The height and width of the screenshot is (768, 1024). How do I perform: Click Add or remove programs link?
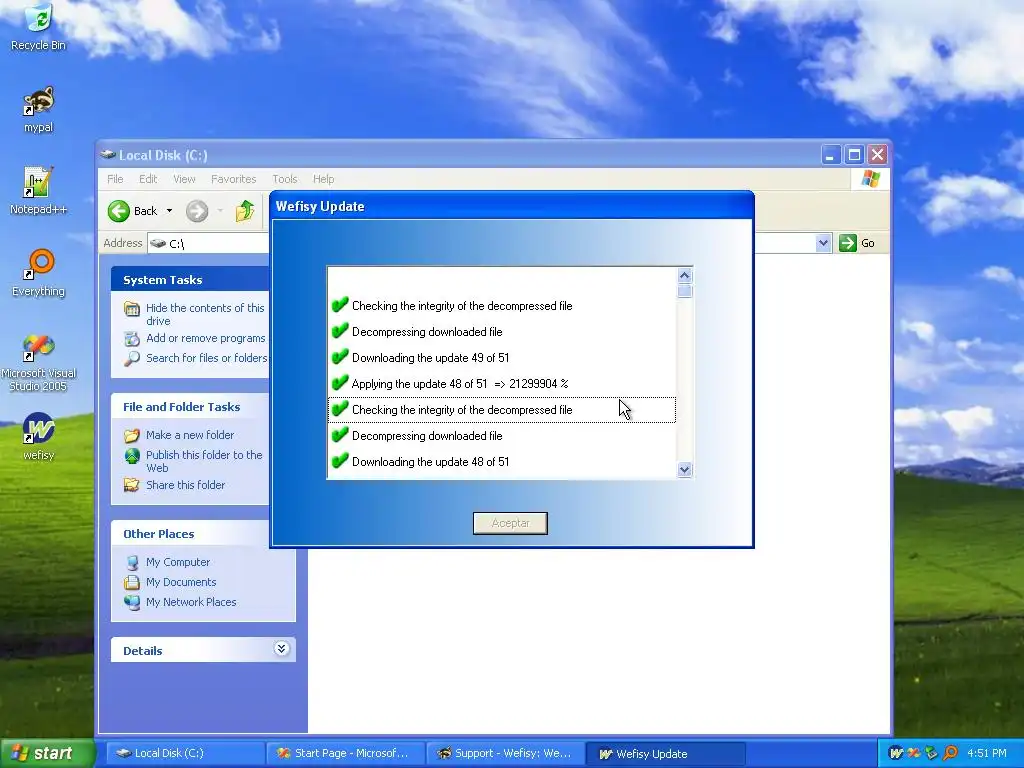click(x=206, y=338)
